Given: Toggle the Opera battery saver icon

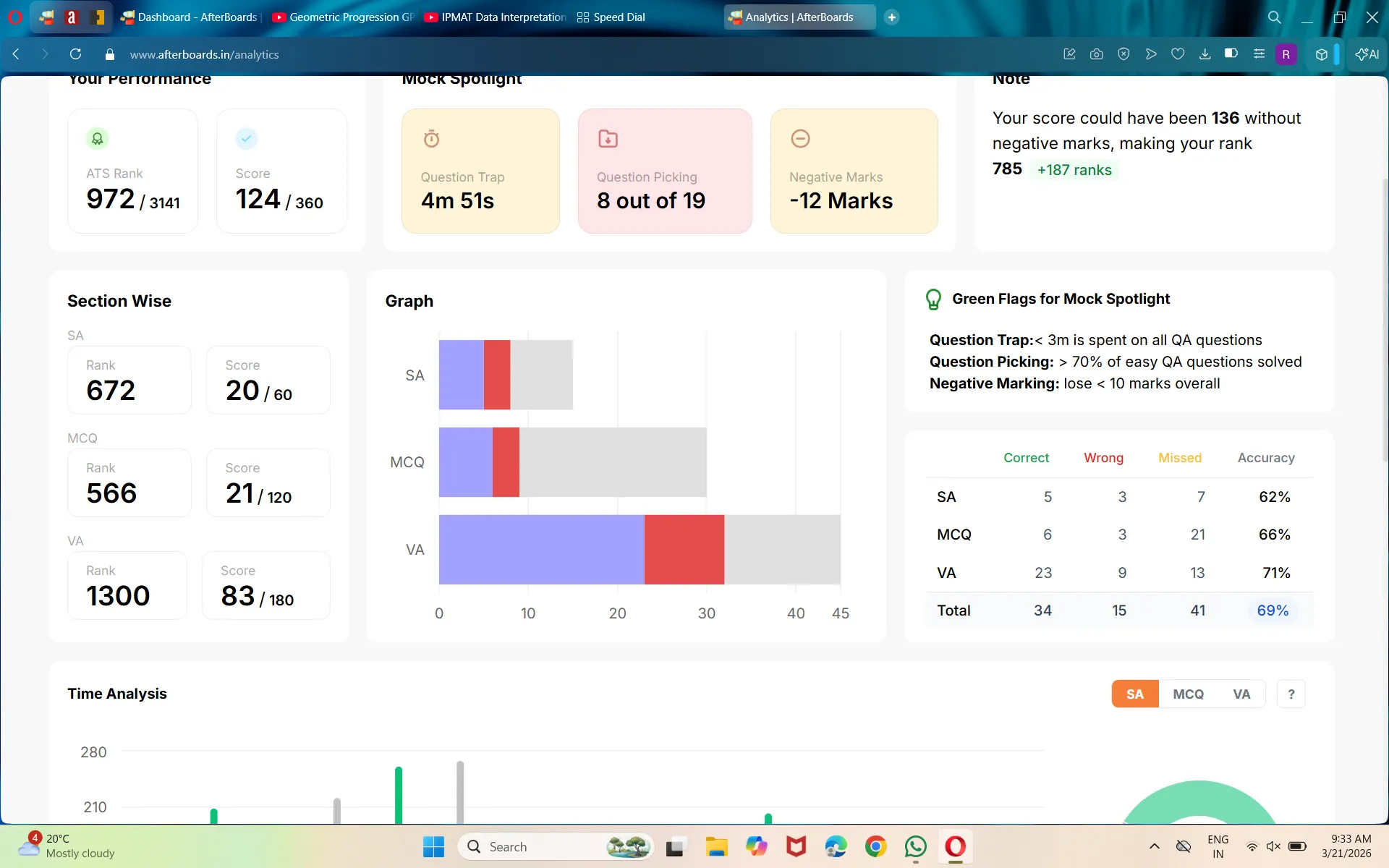Looking at the screenshot, I should [1231, 54].
